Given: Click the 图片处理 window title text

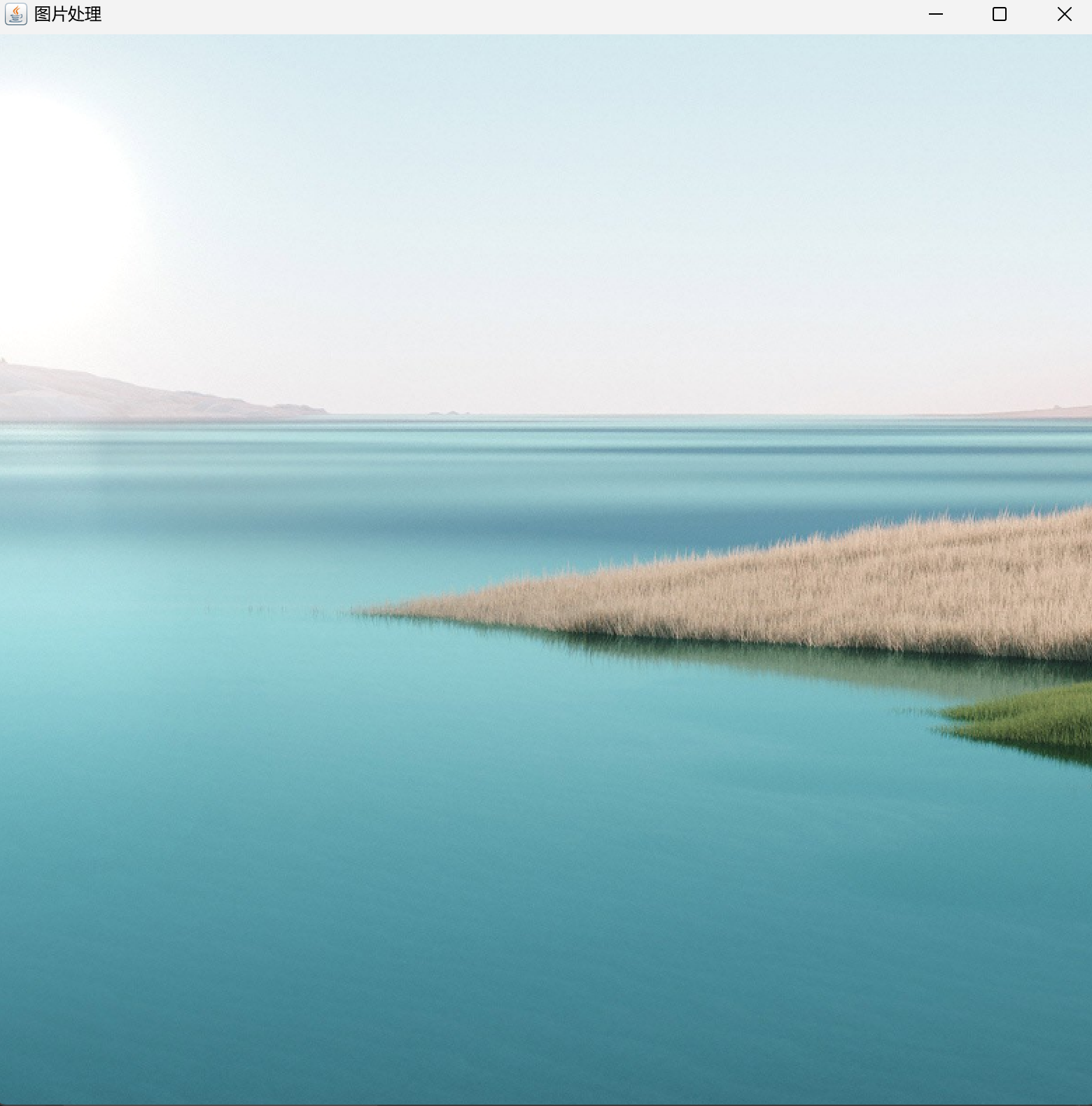Looking at the screenshot, I should pyautogui.click(x=68, y=14).
